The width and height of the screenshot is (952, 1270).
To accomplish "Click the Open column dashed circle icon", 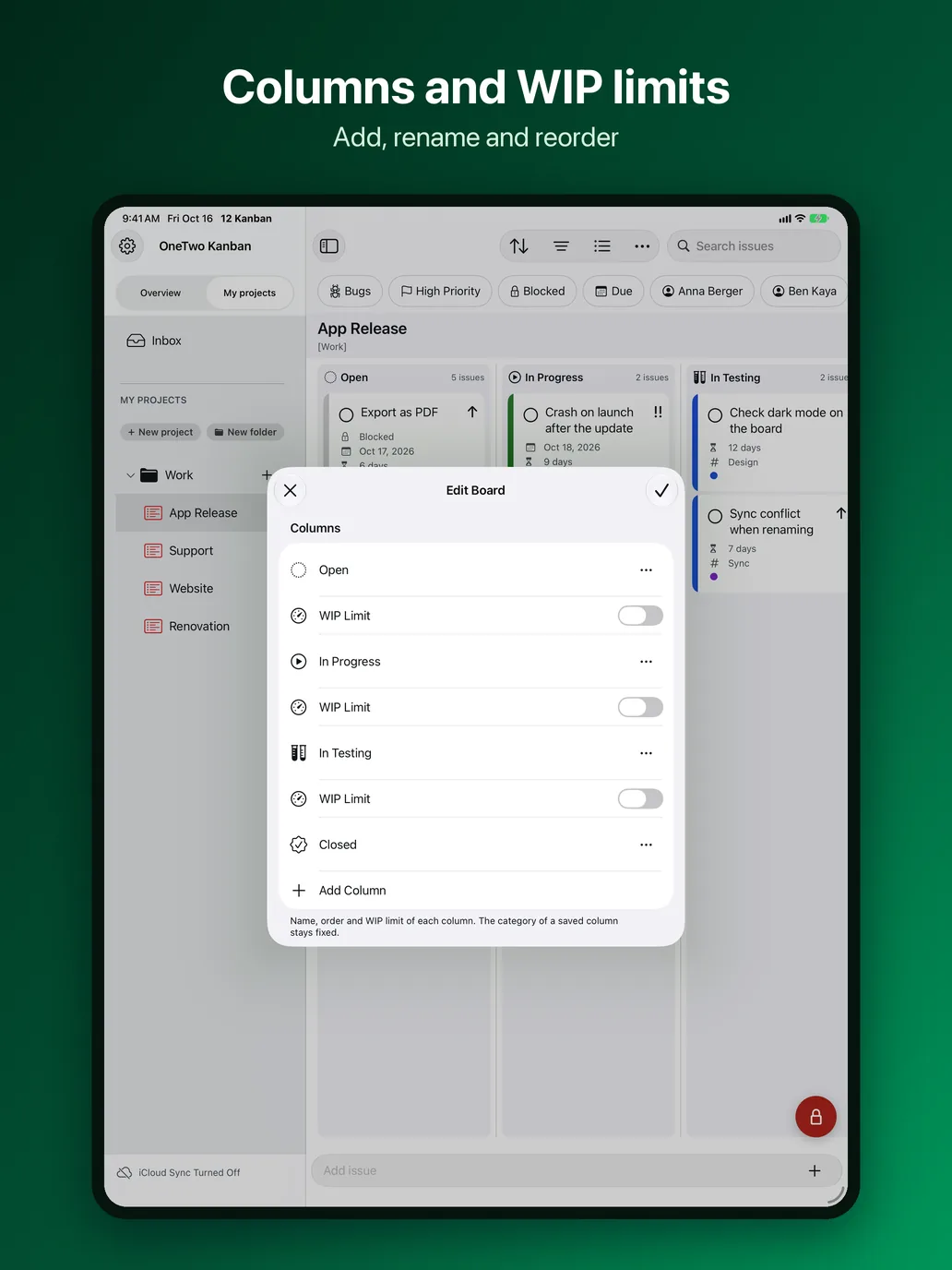I will (x=299, y=570).
